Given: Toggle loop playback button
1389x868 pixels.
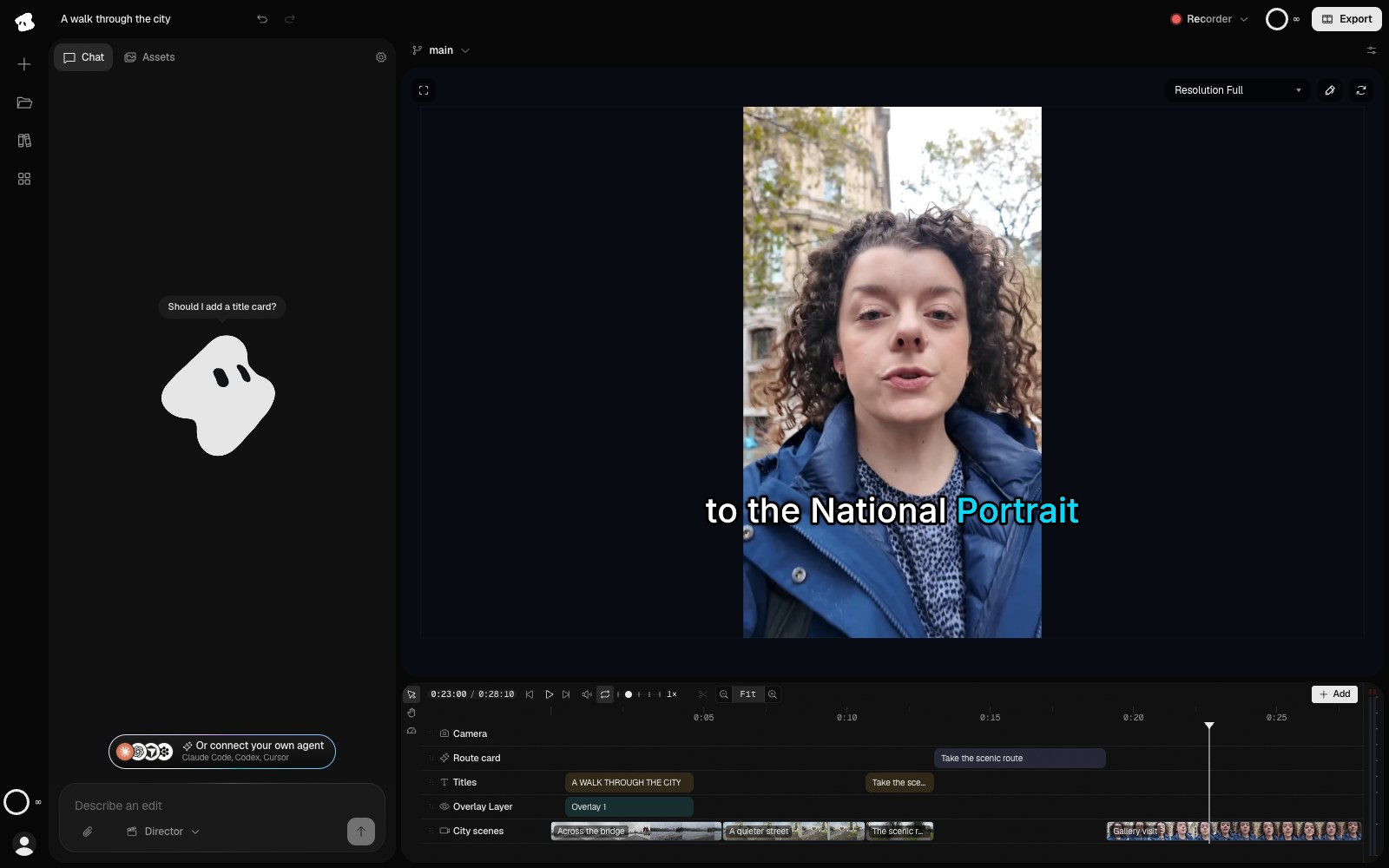Looking at the screenshot, I should (605, 694).
